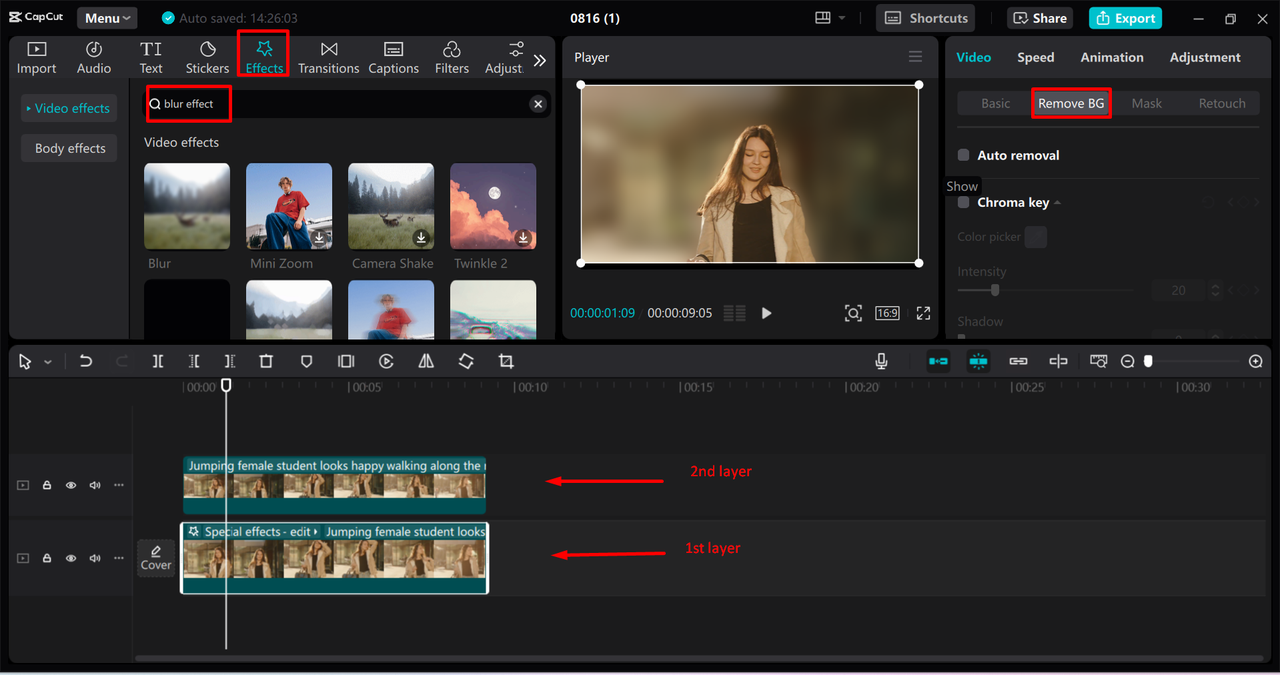The image size is (1280, 675).
Task: Select the Mask sub-tab
Action: pos(1147,103)
